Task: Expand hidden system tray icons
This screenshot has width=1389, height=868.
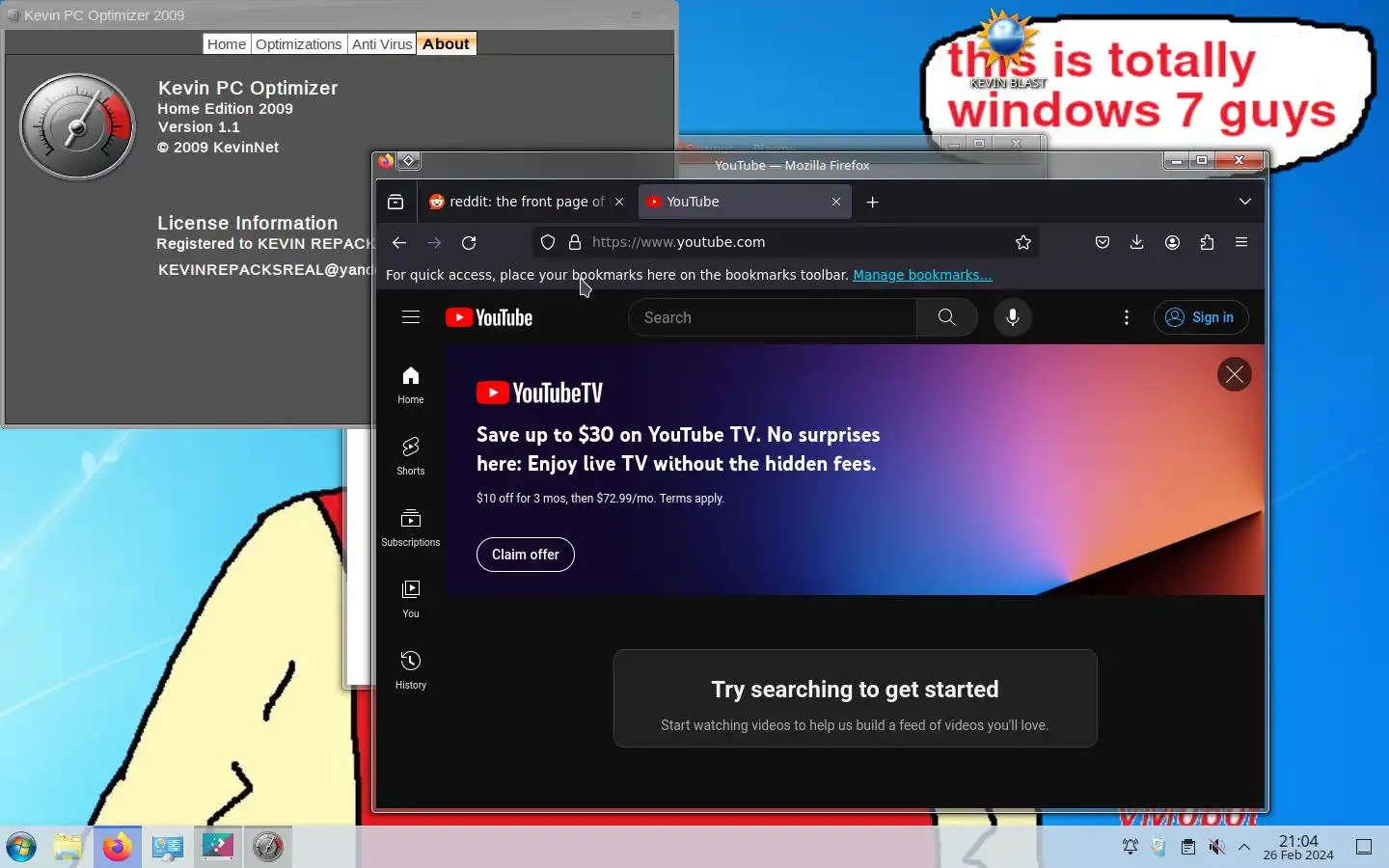Action: click(x=1244, y=847)
